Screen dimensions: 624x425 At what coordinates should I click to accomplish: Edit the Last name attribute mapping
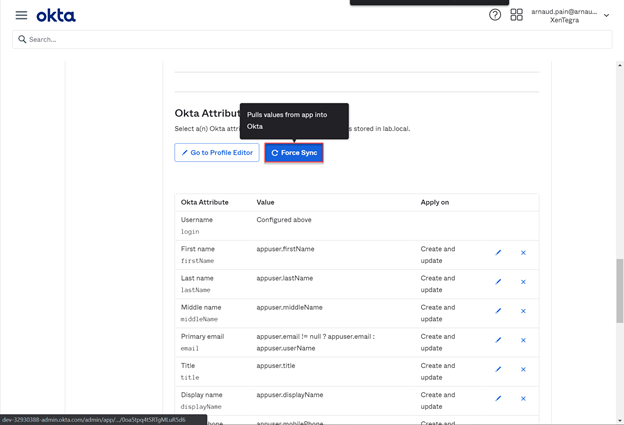pyautogui.click(x=499, y=282)
